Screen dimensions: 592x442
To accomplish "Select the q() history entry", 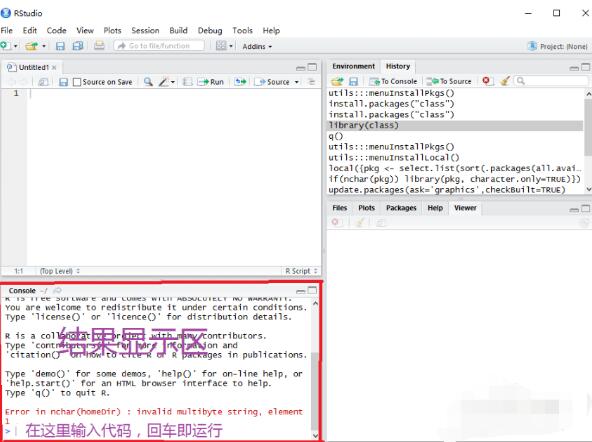I will [455, 136].
